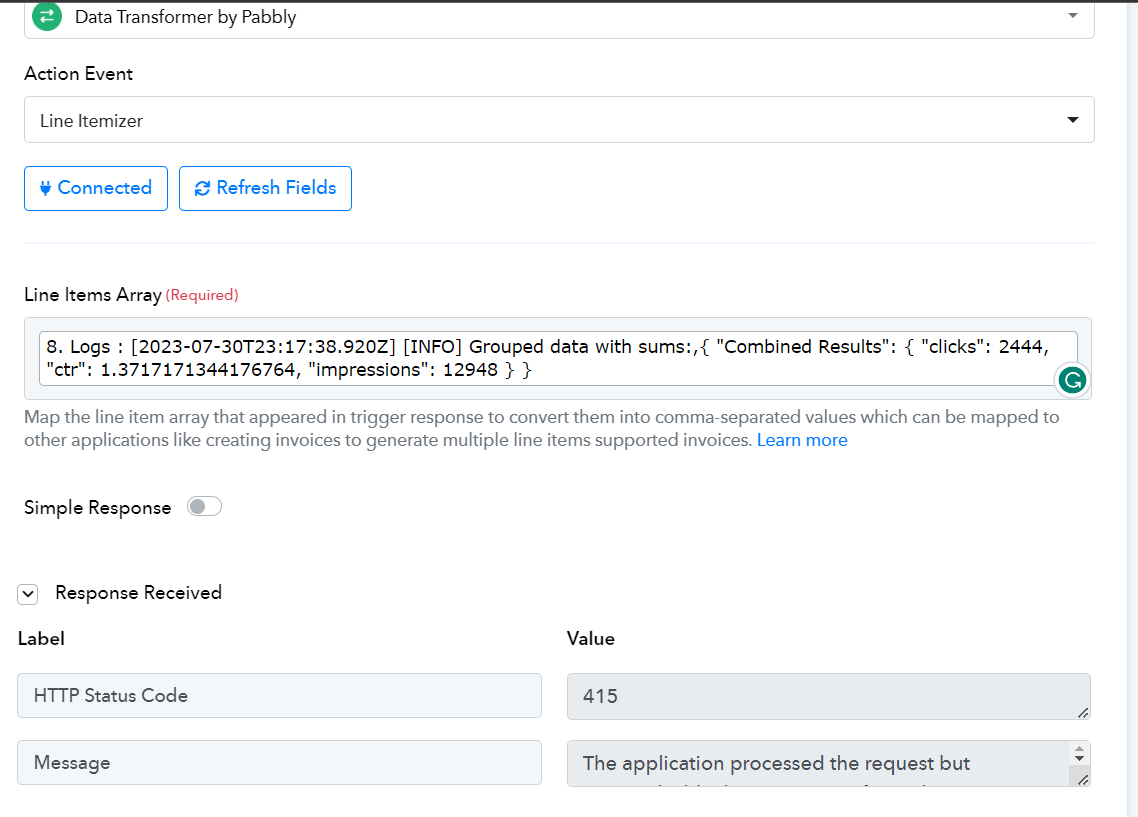The image size is (1138, 817).
Task: Open the Action Event Line Itemizer dropdown
Action: click(x=559, y=120)
